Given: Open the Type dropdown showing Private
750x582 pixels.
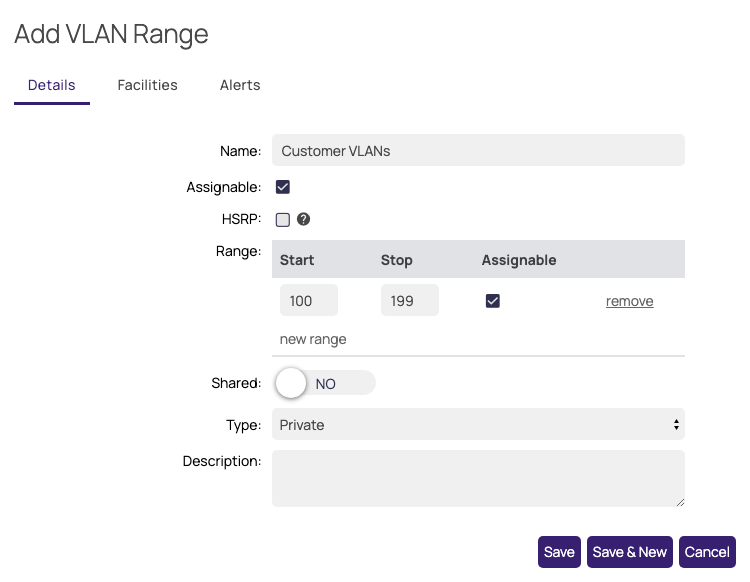Looking at the screenshot, I should click(x=478, y=424).
